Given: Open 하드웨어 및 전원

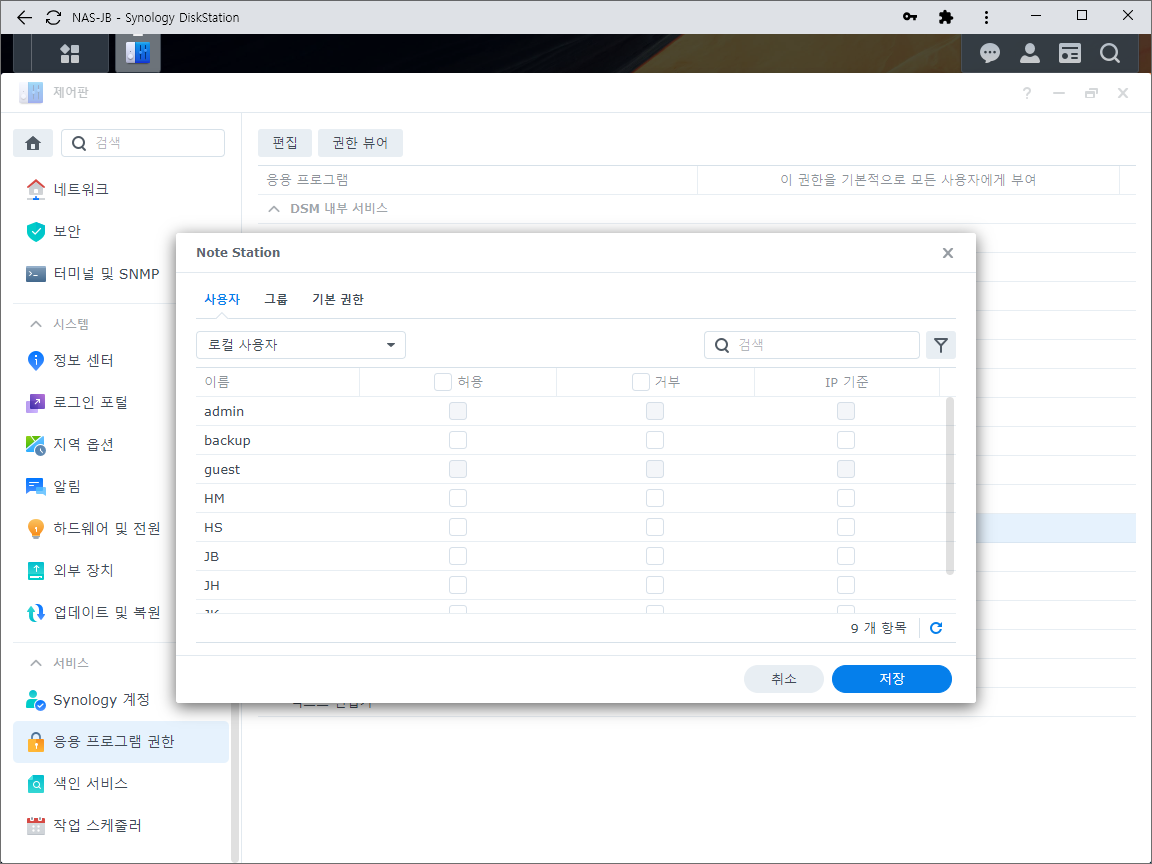Looking at the screenshot, I should click(x=93, y=528).
